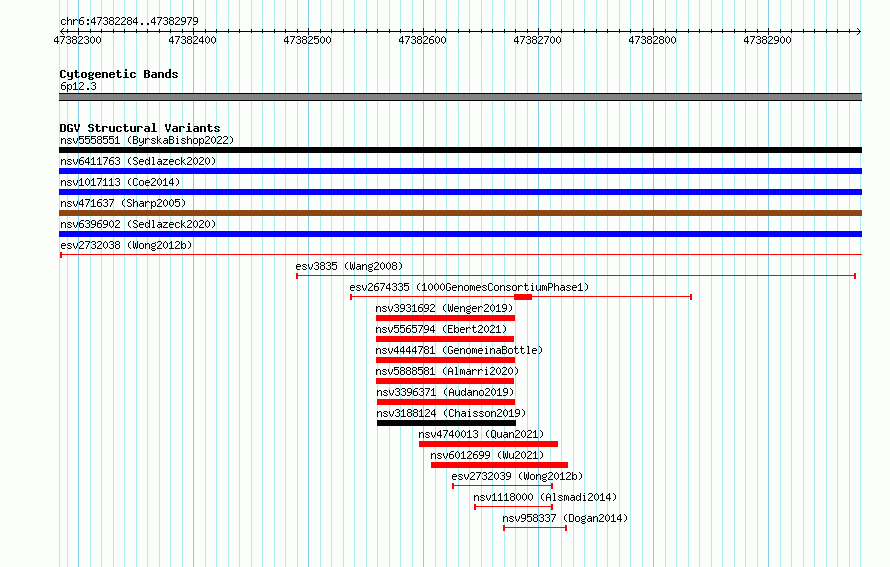Click ruler position 47382600
The height and width of the screenshot is (567, 890).
422,40
